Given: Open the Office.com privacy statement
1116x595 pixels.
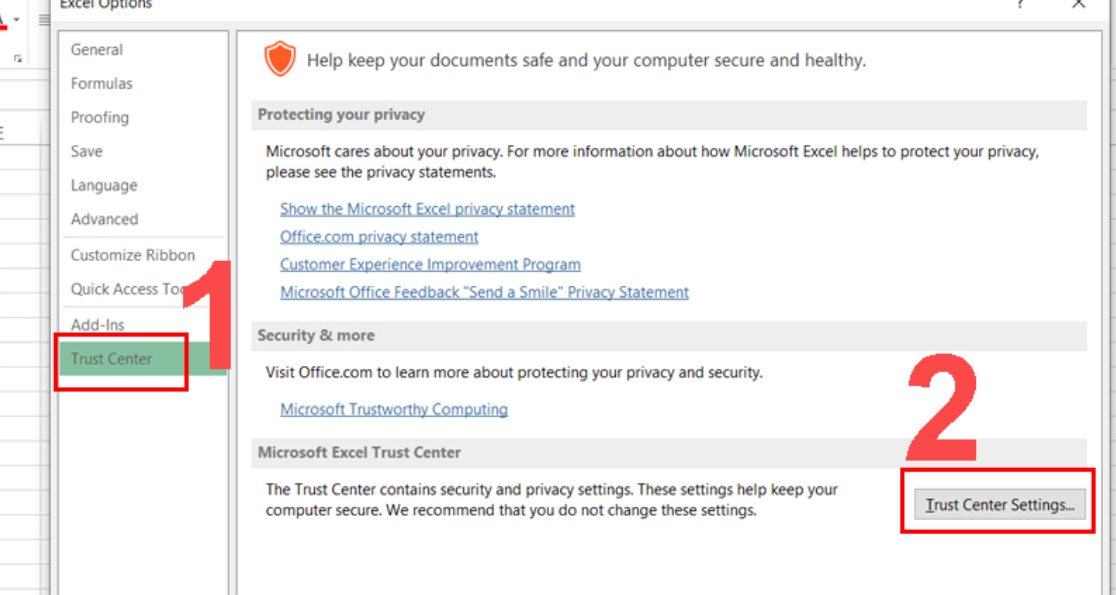Looking at the screenshot, I should pos(379,236).
